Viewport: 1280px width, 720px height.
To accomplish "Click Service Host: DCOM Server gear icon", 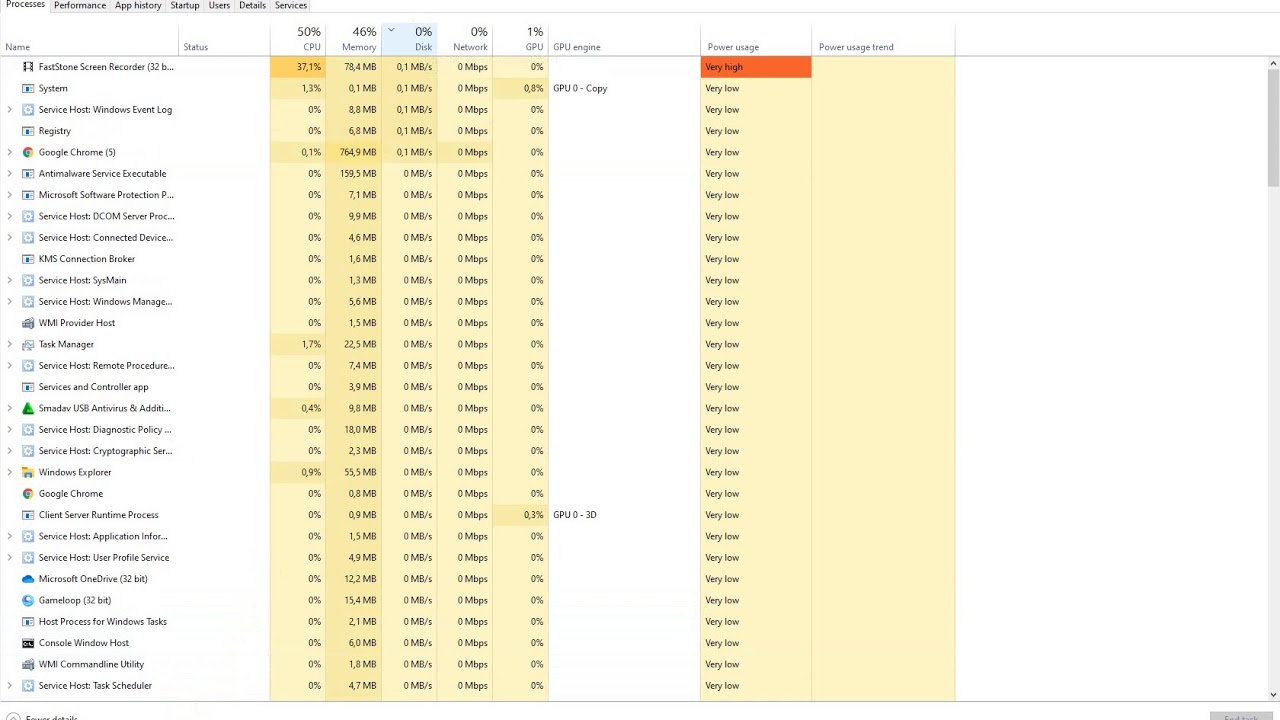I will [28, 216].
